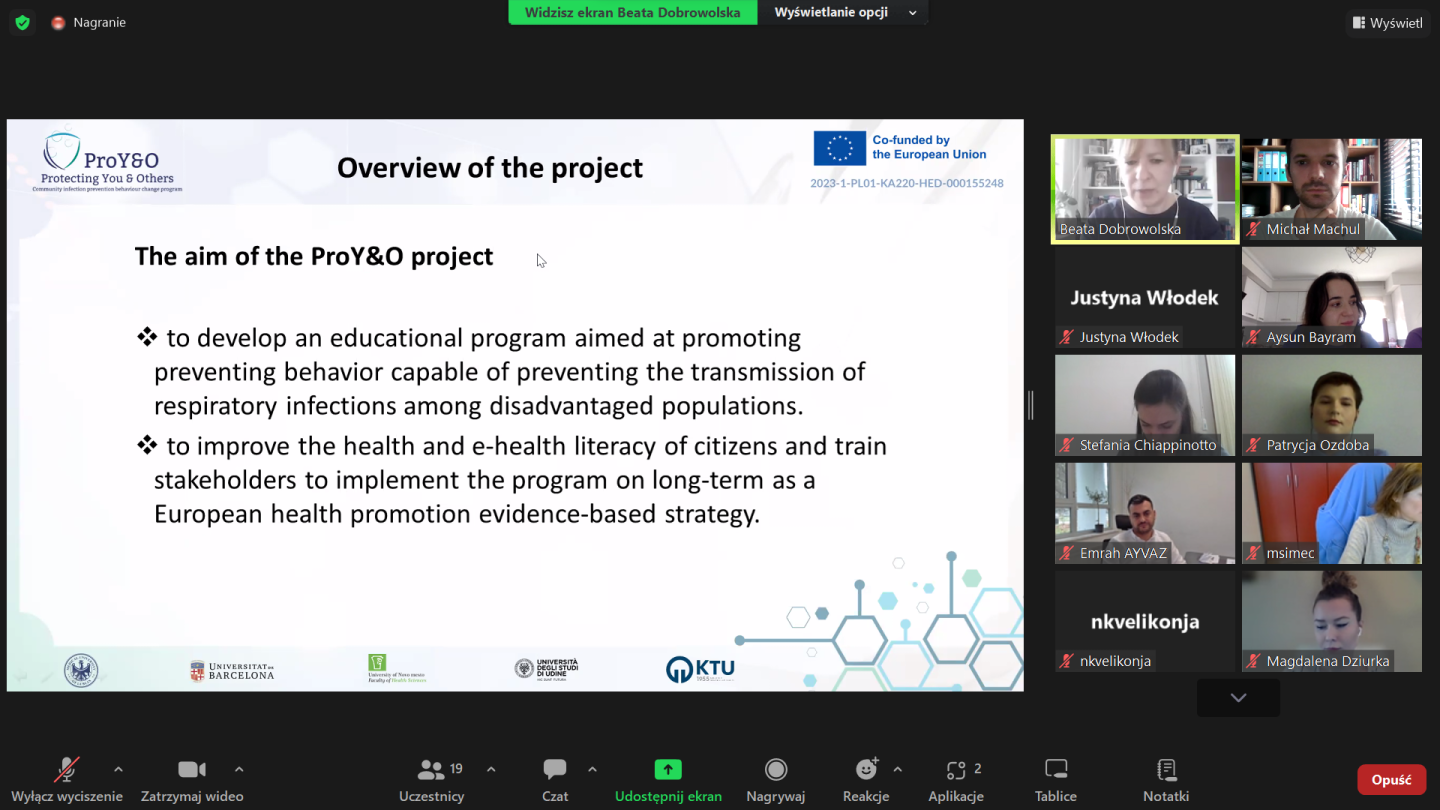
Task: Click the green encryption shield icon
Action: click(22, 22)
